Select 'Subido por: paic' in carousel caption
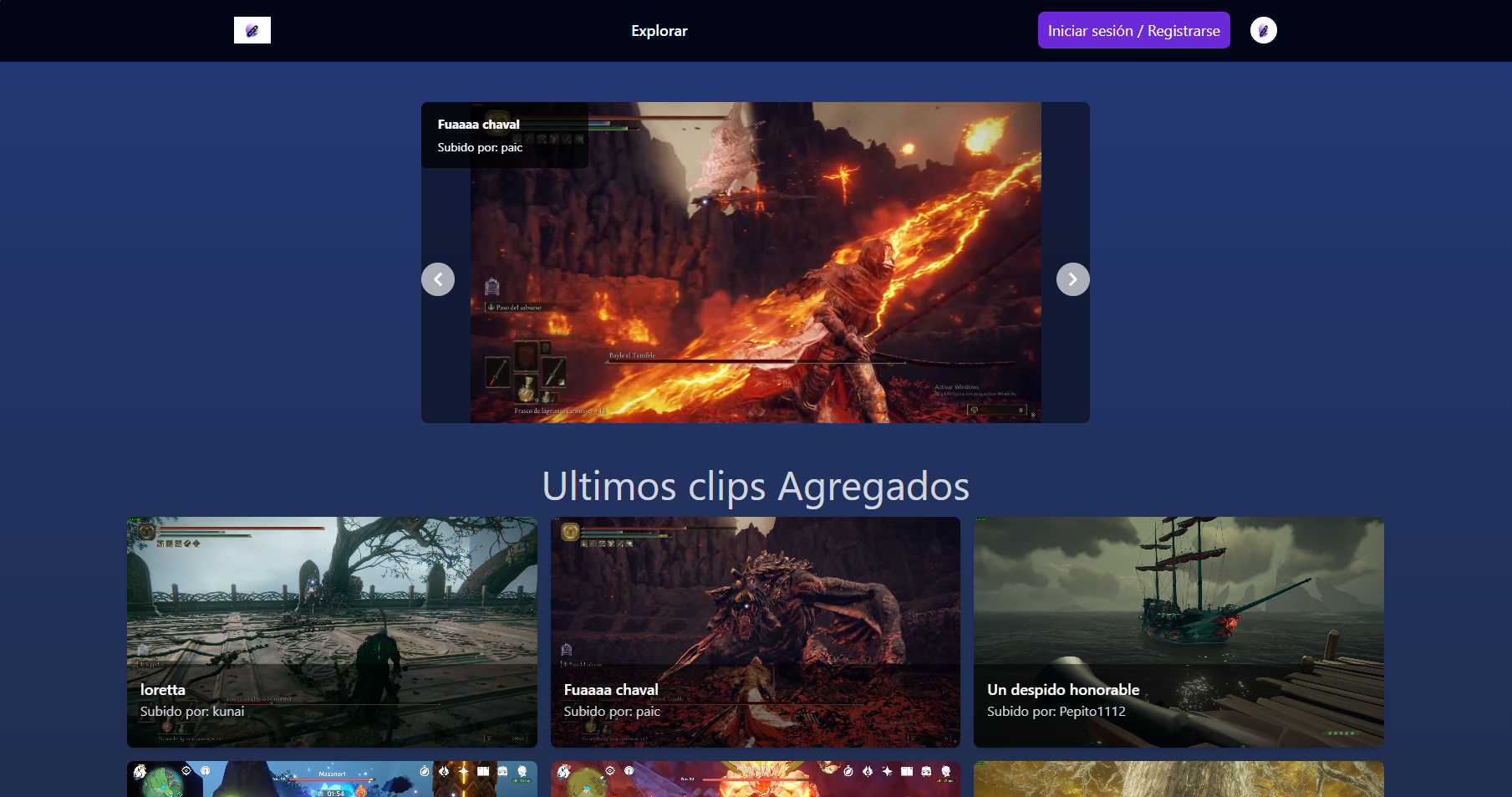 (x=480, y=147)
